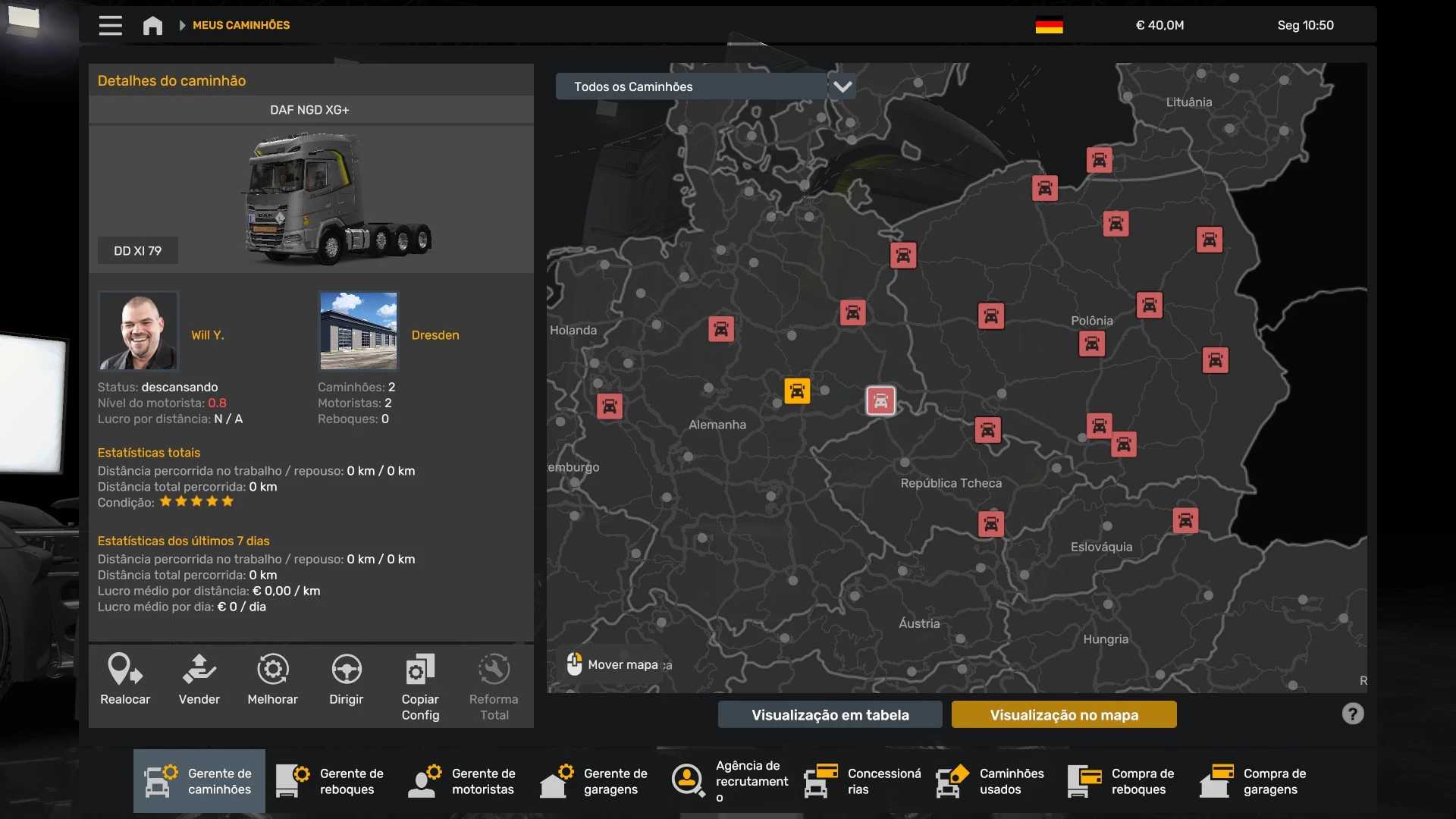Click the MEUS CAMINHÕES breadcrumb
1456x819 pixels.
click(240, 25)
